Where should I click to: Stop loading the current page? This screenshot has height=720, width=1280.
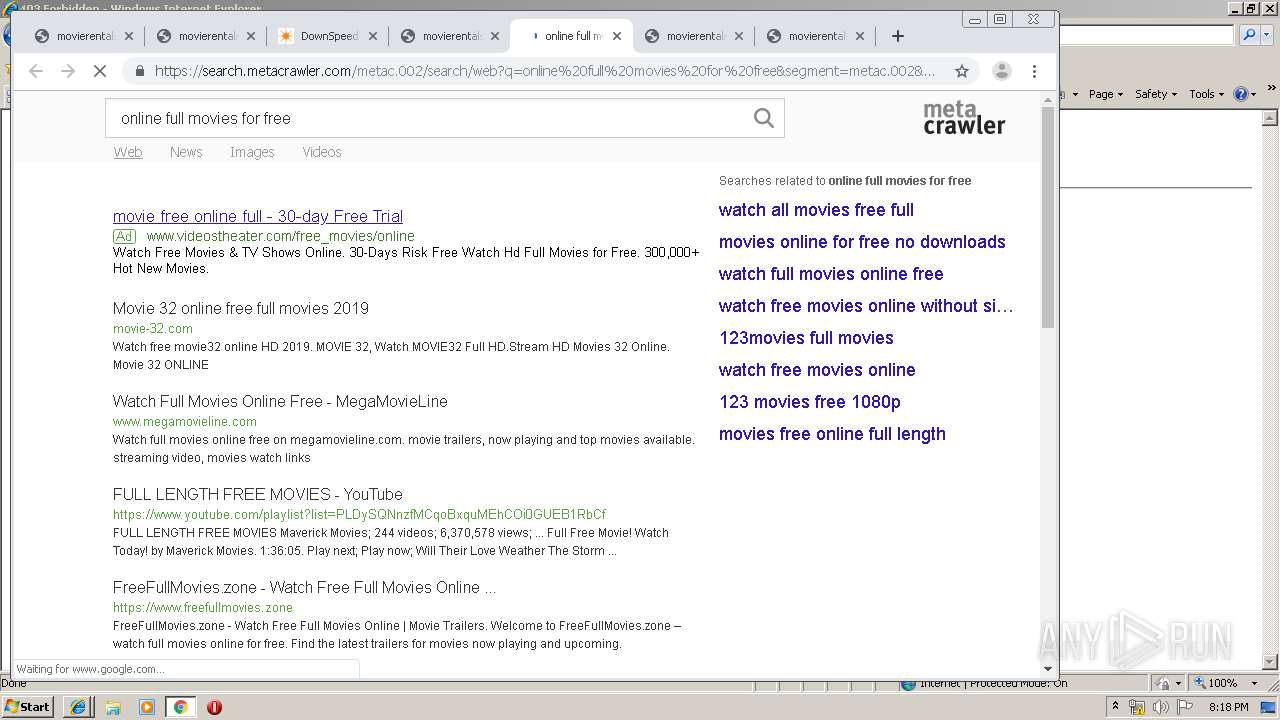click(101, 71)
